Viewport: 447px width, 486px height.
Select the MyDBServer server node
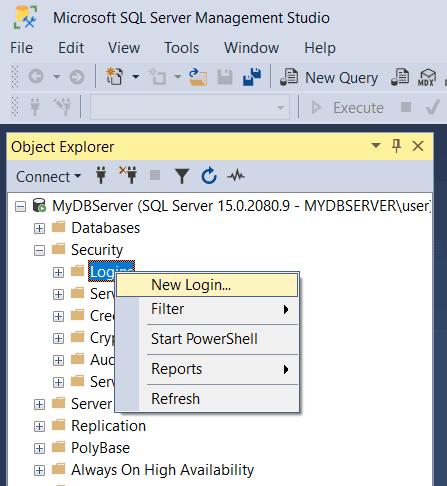[242, 206]
